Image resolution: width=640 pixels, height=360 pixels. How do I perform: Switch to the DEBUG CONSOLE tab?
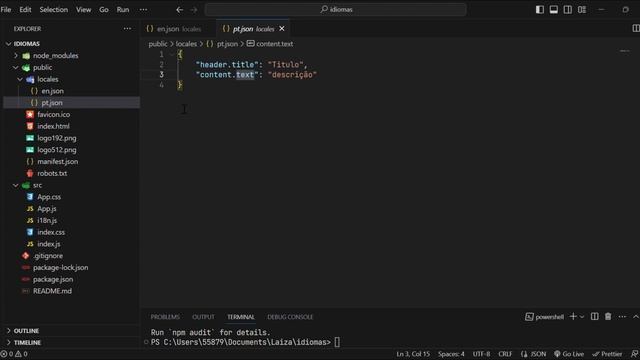[x=290, y=317]
